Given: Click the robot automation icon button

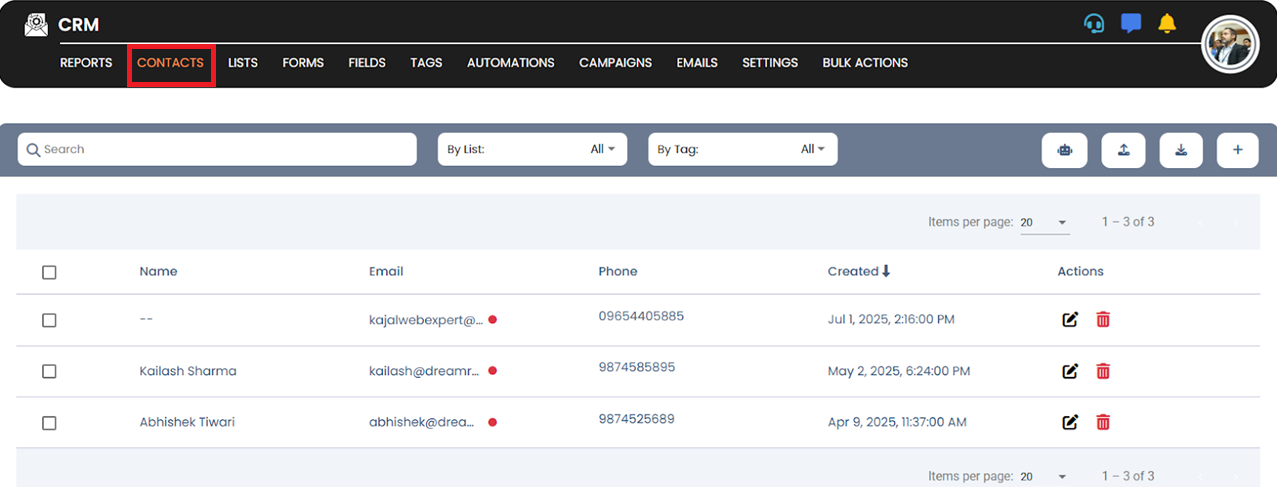Looking at the screenshot, I should 1064,150.
